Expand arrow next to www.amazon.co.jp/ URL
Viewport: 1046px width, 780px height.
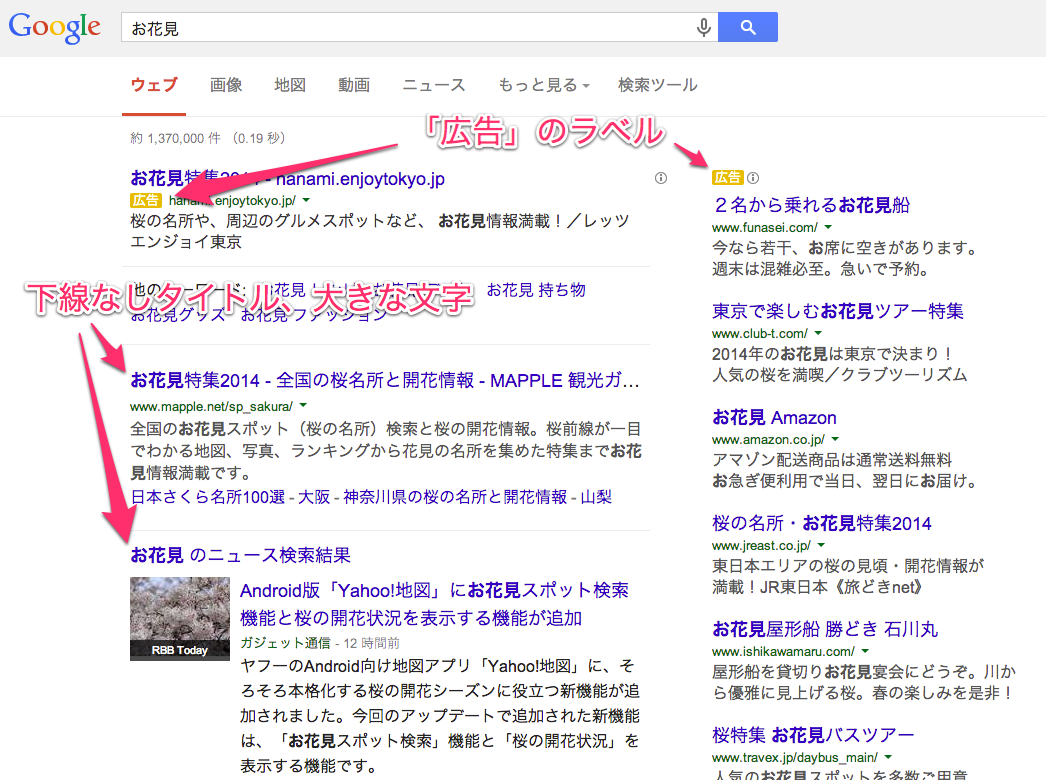pos(835,439)
